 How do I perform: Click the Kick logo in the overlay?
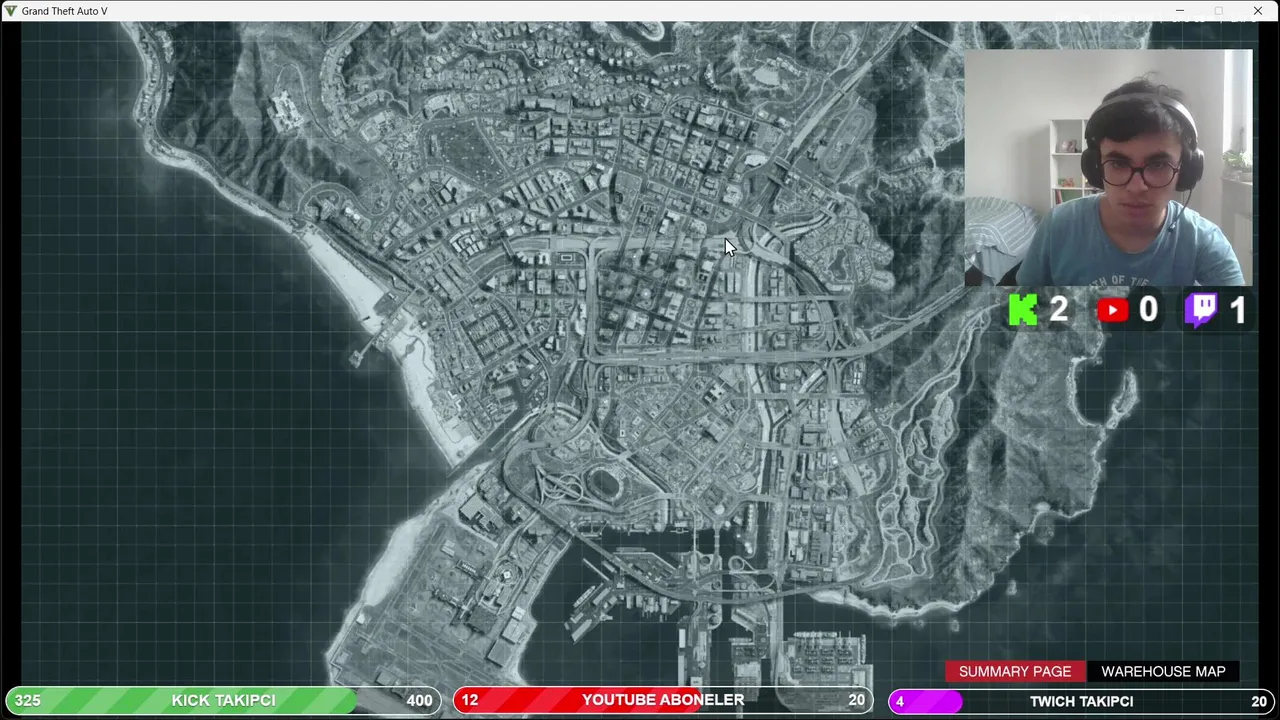pos(1022,310)
